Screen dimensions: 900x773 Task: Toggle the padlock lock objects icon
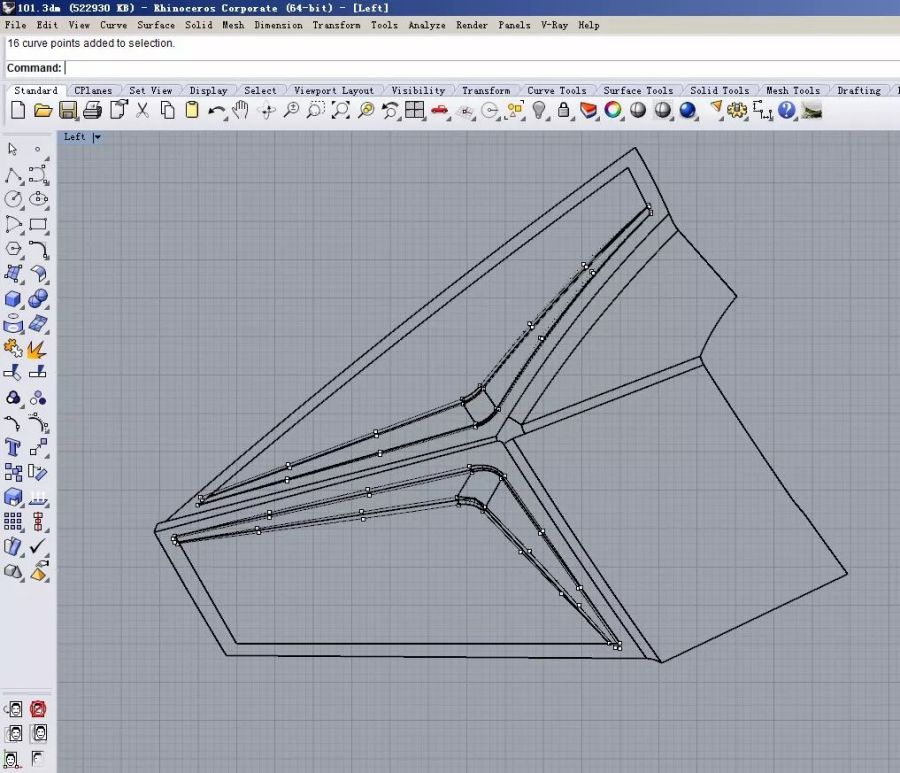point(564,111)
